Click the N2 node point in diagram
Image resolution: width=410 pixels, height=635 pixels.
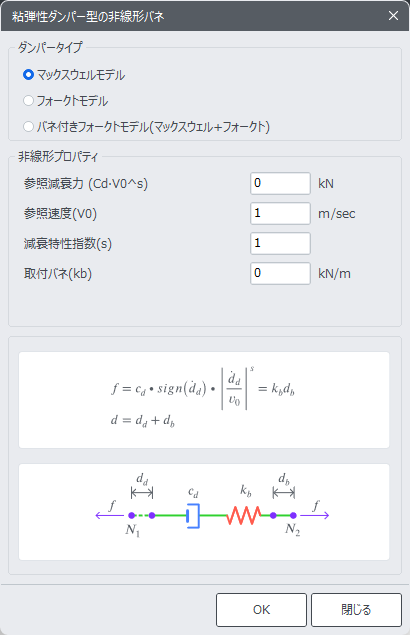tap(293, 516)
